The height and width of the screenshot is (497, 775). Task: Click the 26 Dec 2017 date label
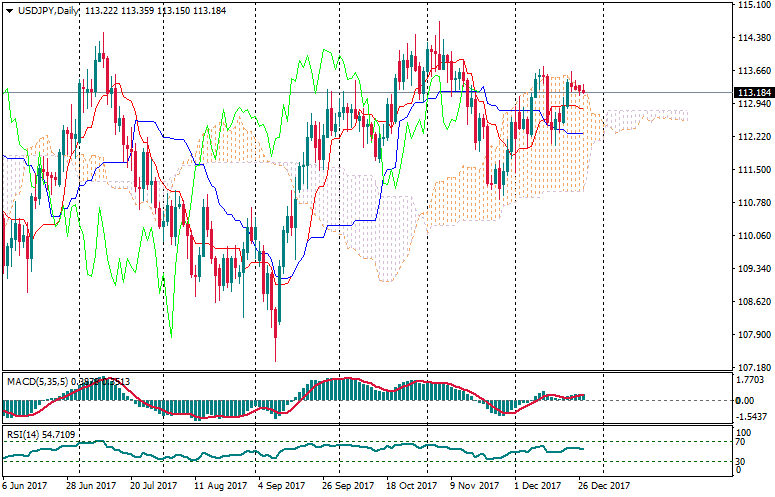pos(604,486)
